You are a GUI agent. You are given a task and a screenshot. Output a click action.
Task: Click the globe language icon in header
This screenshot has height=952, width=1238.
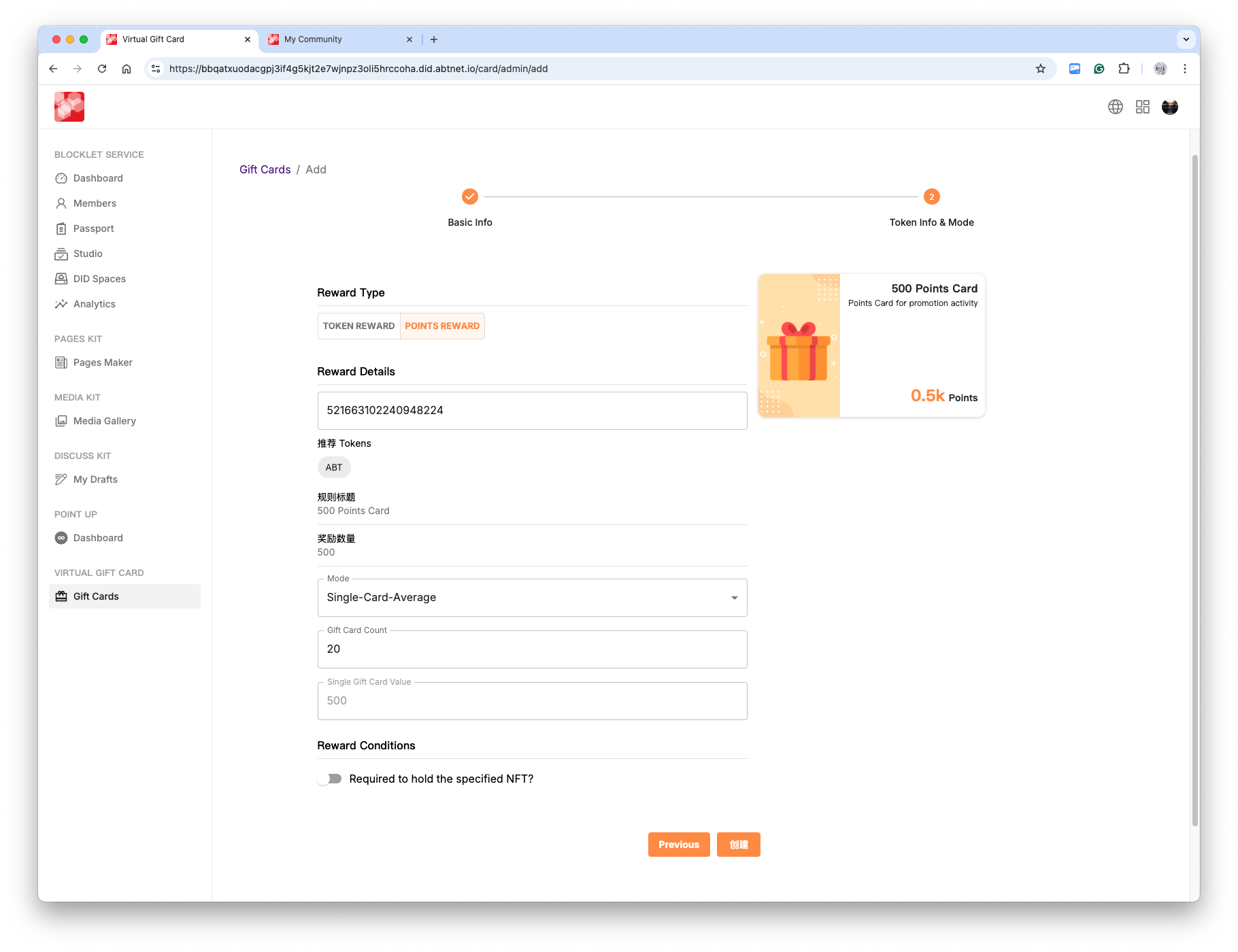1115,107
